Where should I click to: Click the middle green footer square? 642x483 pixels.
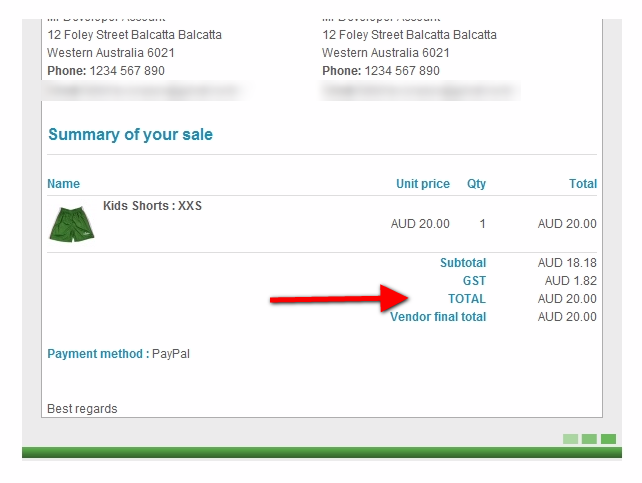point(589,439)
